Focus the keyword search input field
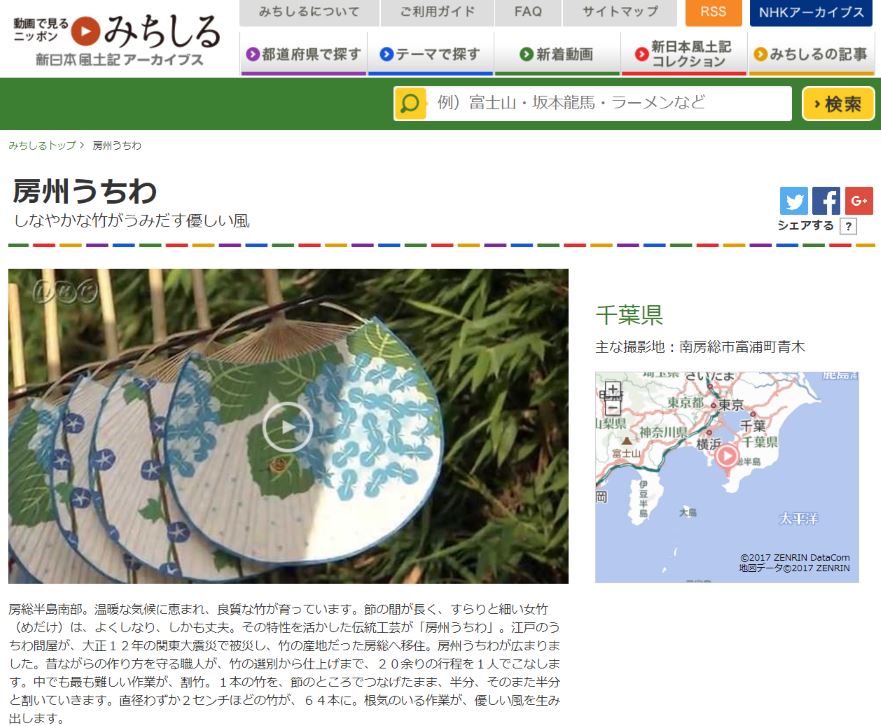Screen dimensions: 881x726 (608, 103)
